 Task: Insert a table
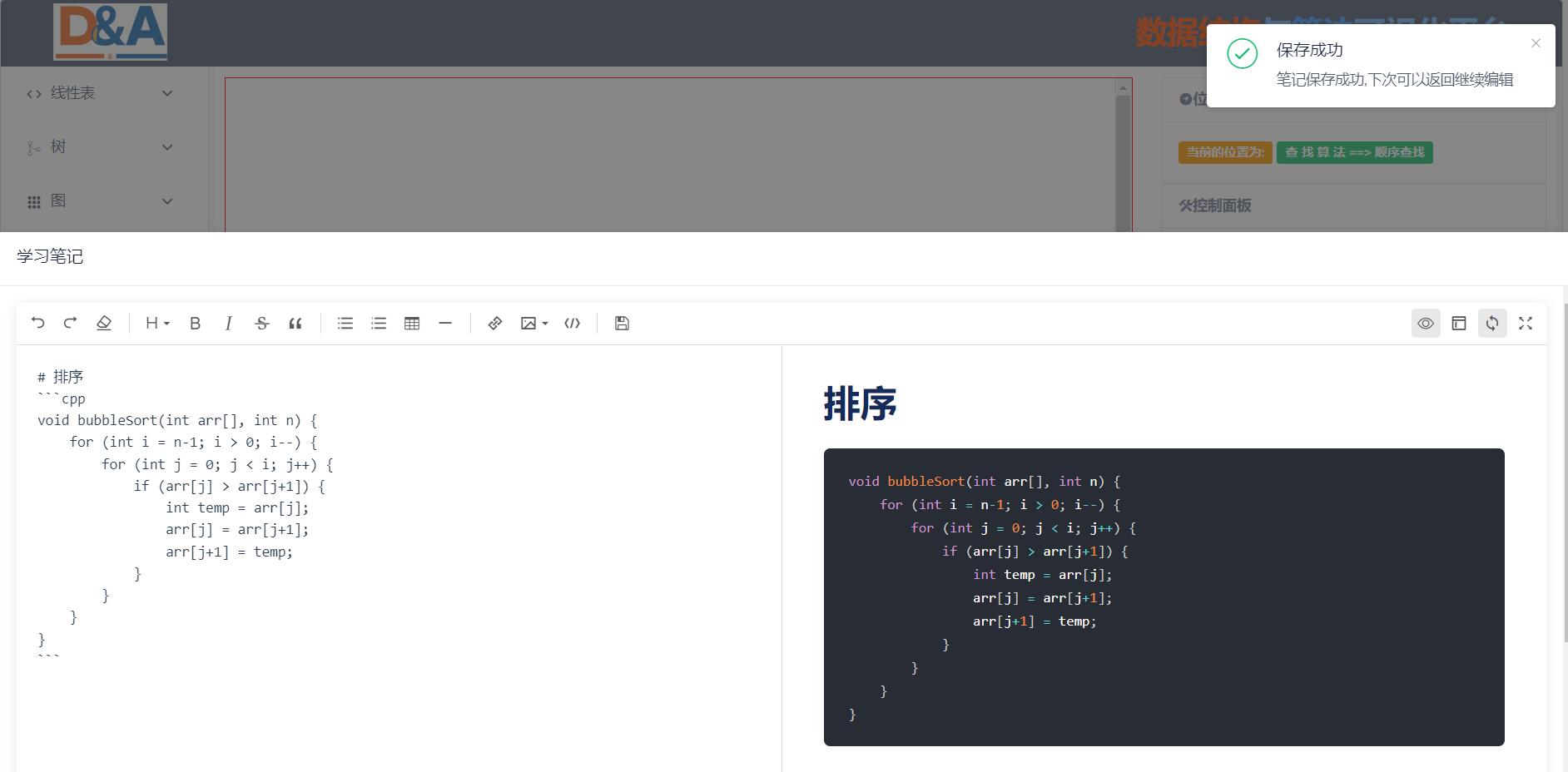pyautogui.click(x=412, y=323)
